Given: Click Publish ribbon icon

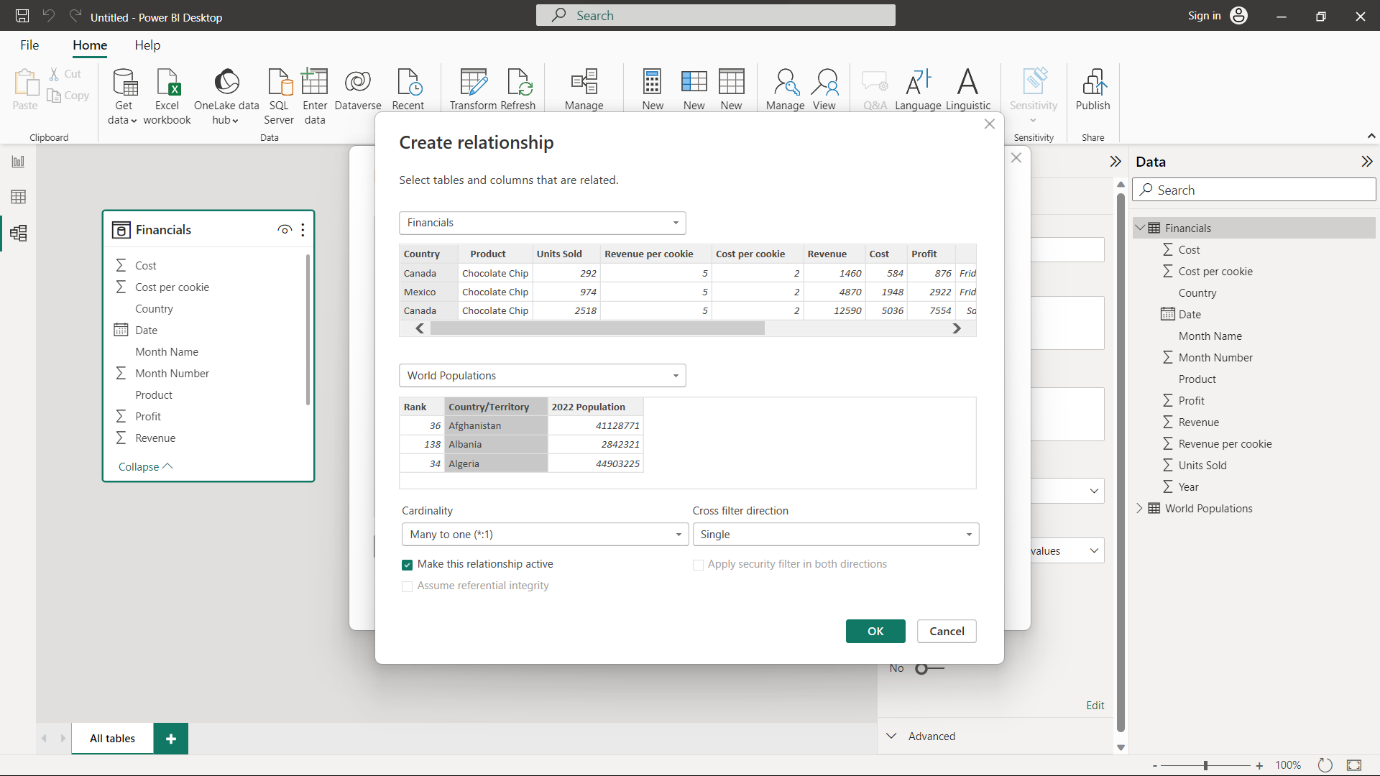Looking at the screenshot, I should pos(1093,90).
